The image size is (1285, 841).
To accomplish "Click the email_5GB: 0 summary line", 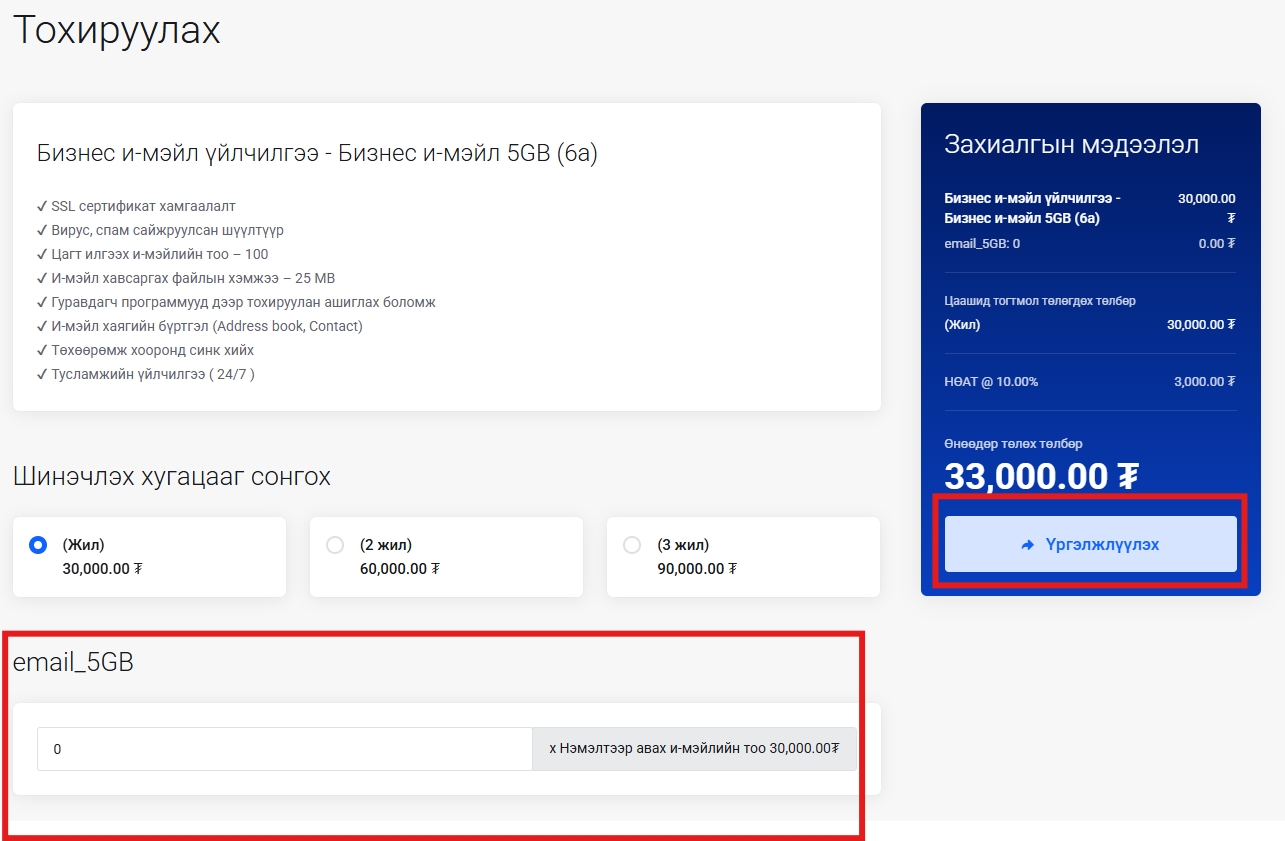I will [982, 243].
